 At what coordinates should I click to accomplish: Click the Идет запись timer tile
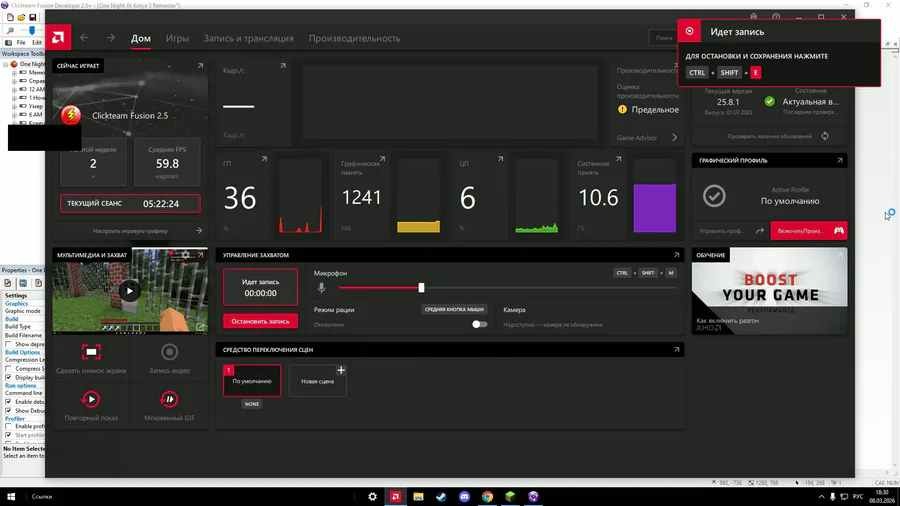(x=261, y=287)
